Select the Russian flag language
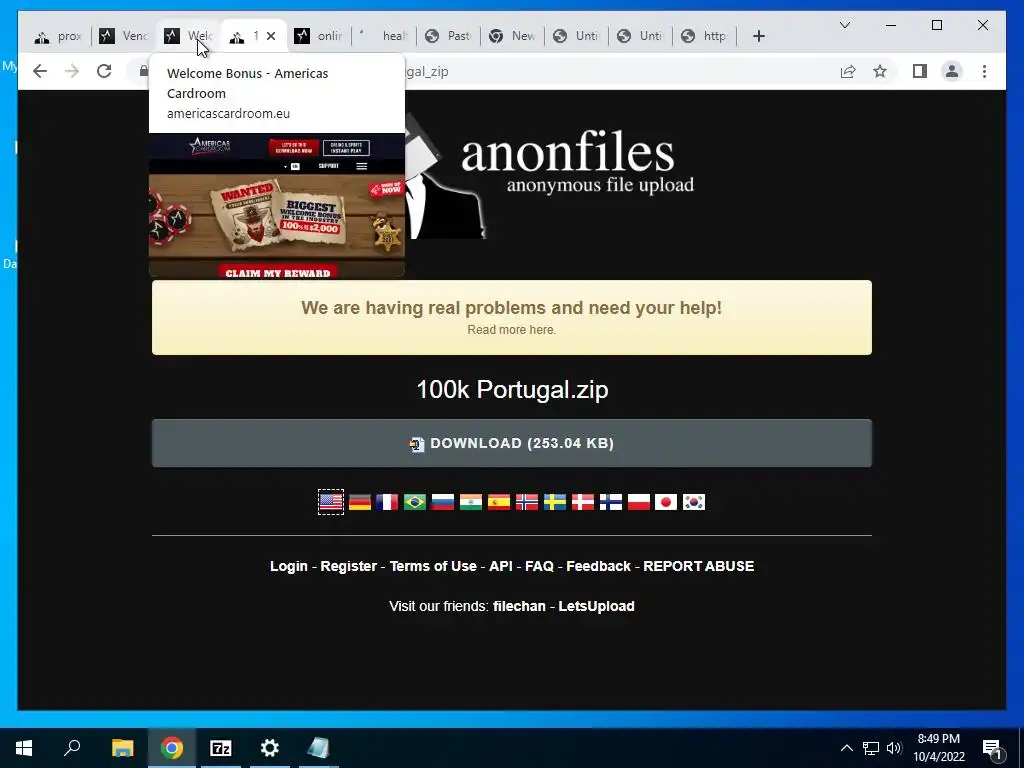Screen dimensions: 1024x768 [443, 502]
